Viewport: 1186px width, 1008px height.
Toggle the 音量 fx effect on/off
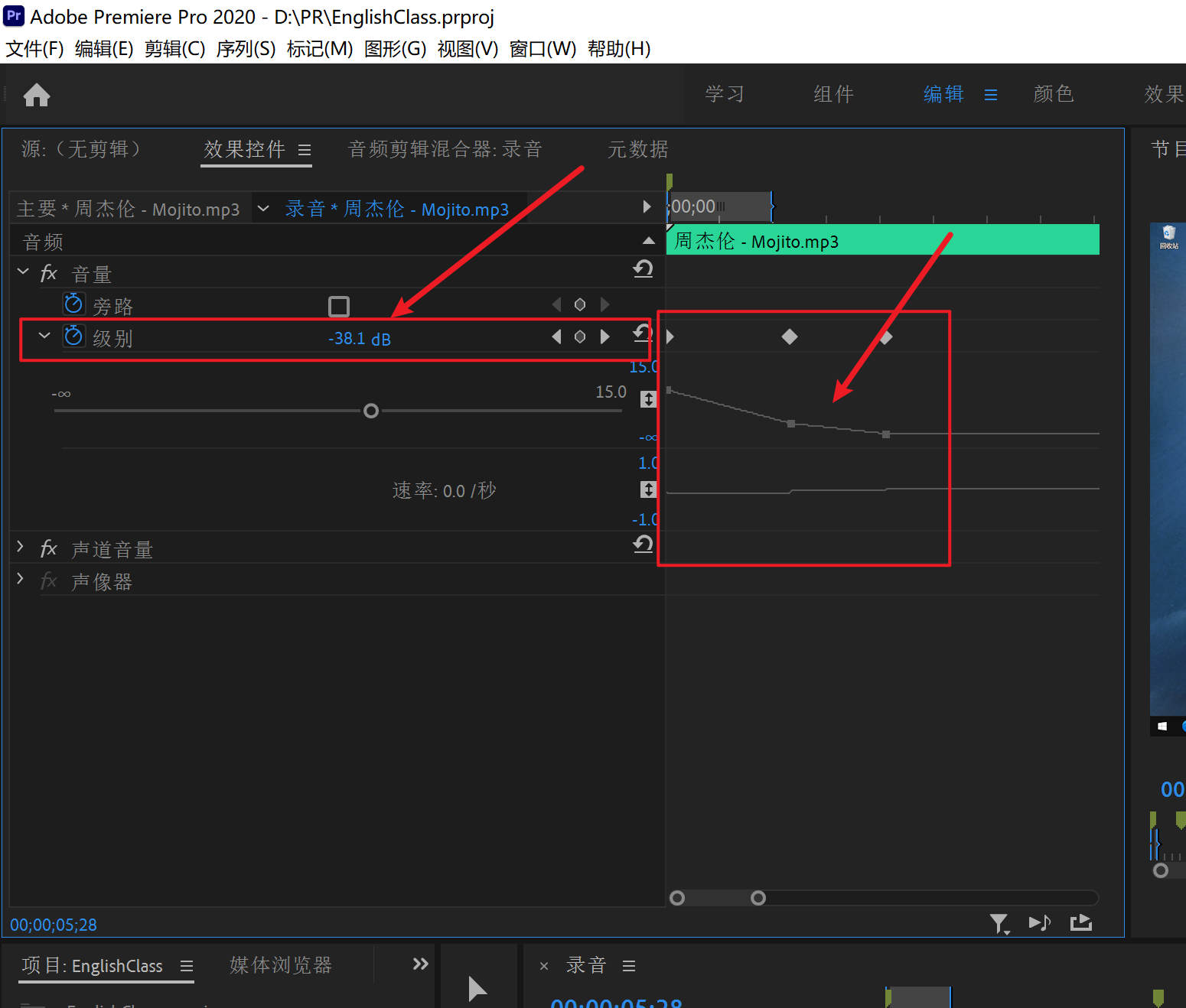point(49,273)
